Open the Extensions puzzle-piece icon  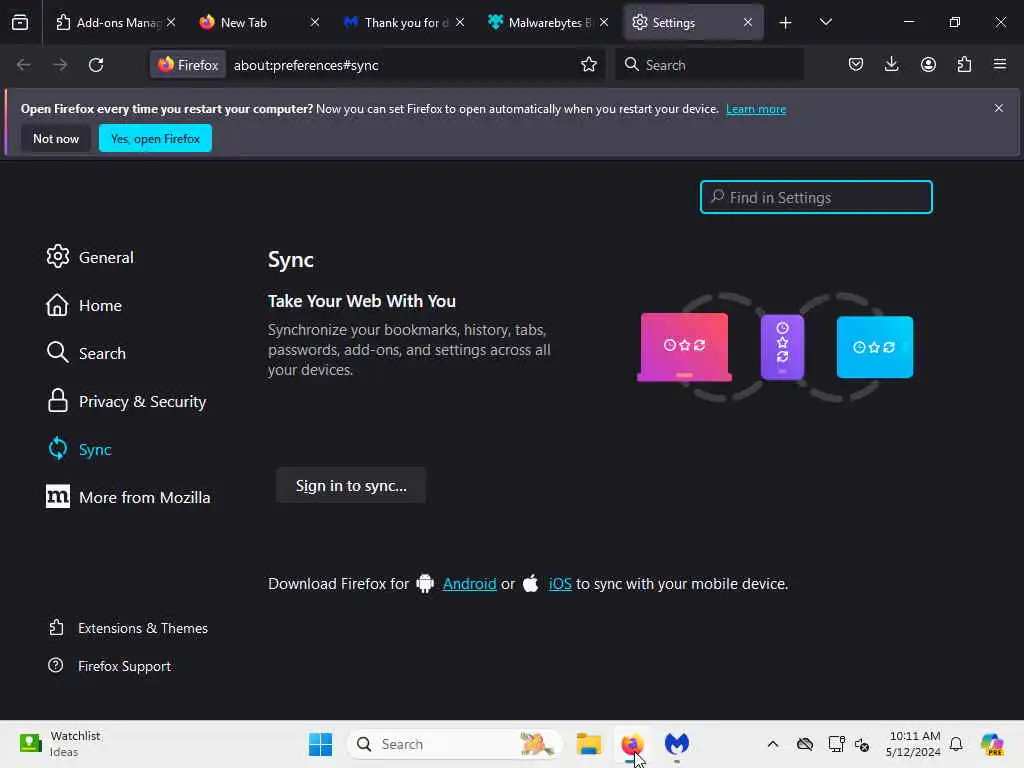964,65
